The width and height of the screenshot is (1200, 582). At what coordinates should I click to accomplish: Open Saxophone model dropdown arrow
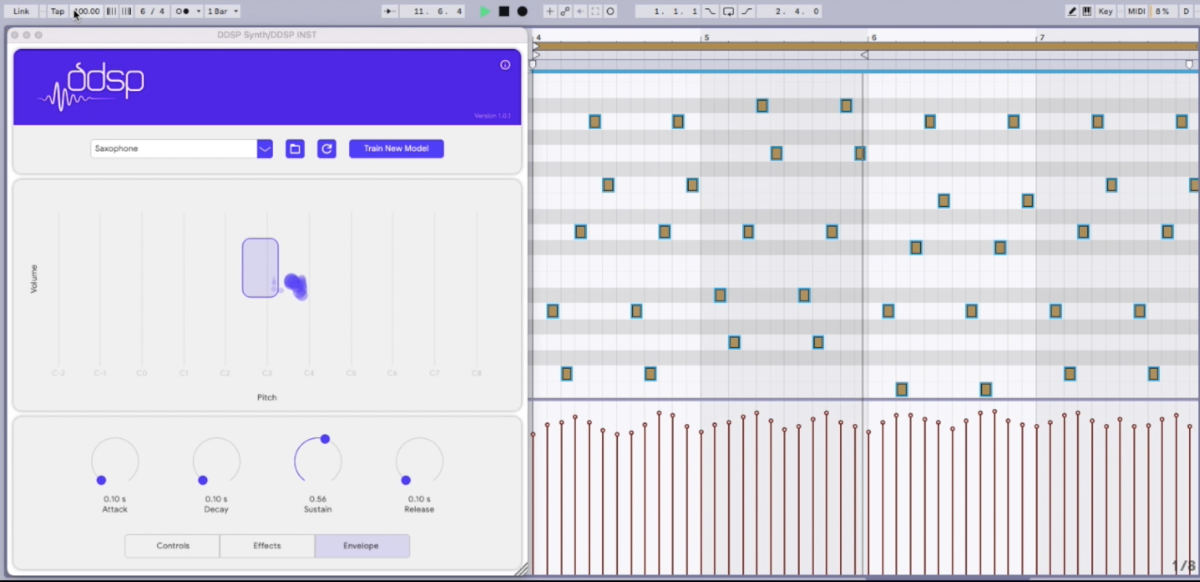pyautogui.click(x=265, y=149)
